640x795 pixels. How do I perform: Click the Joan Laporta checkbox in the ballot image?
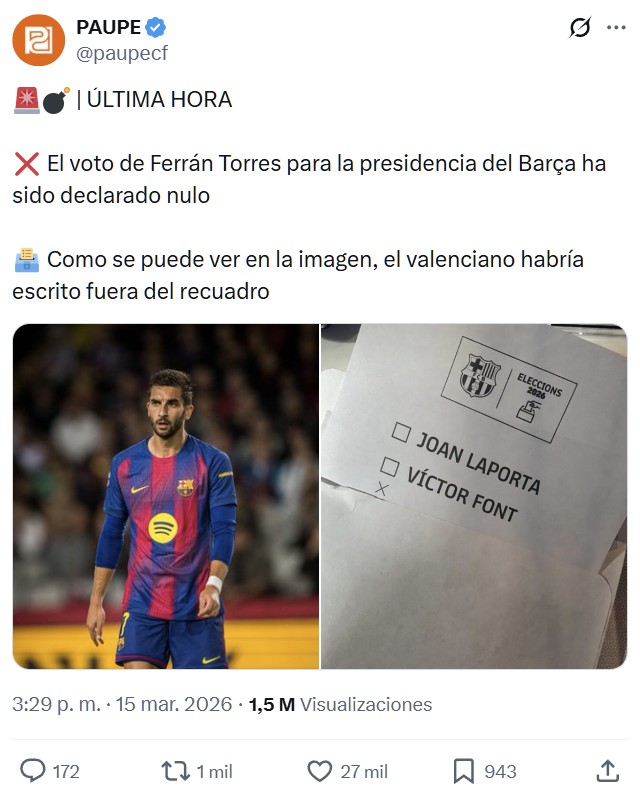pos(401,432)
